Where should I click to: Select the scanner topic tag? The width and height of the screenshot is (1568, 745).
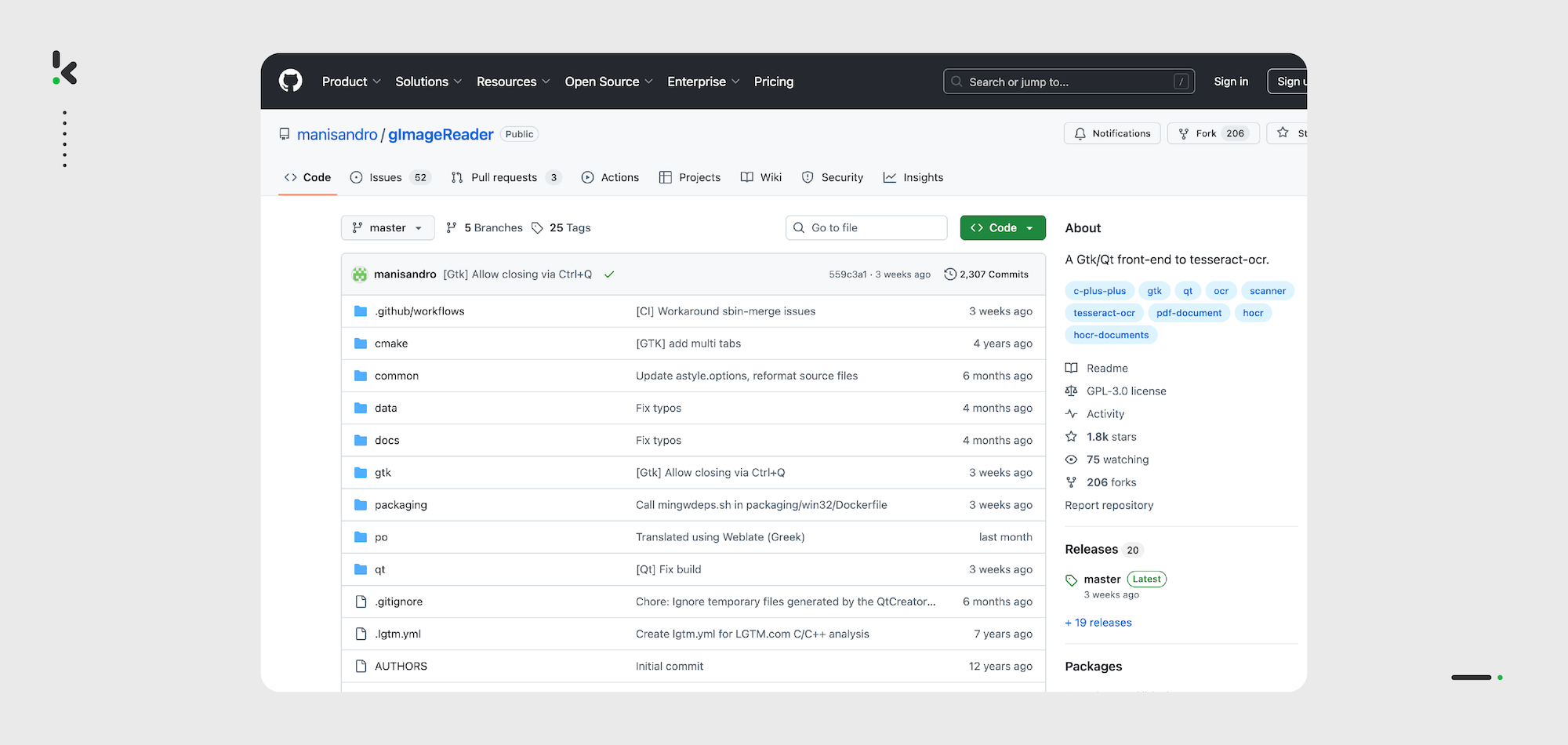1268,291
